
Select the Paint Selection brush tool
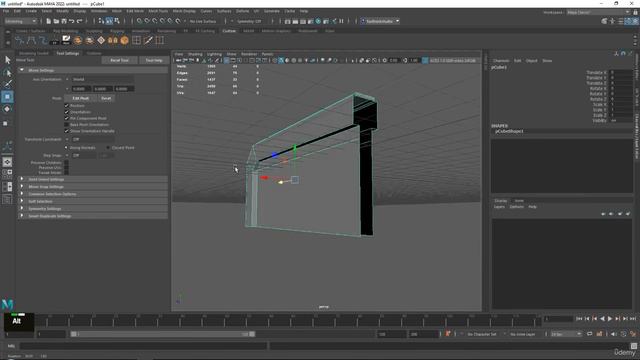tap(7, 84)
